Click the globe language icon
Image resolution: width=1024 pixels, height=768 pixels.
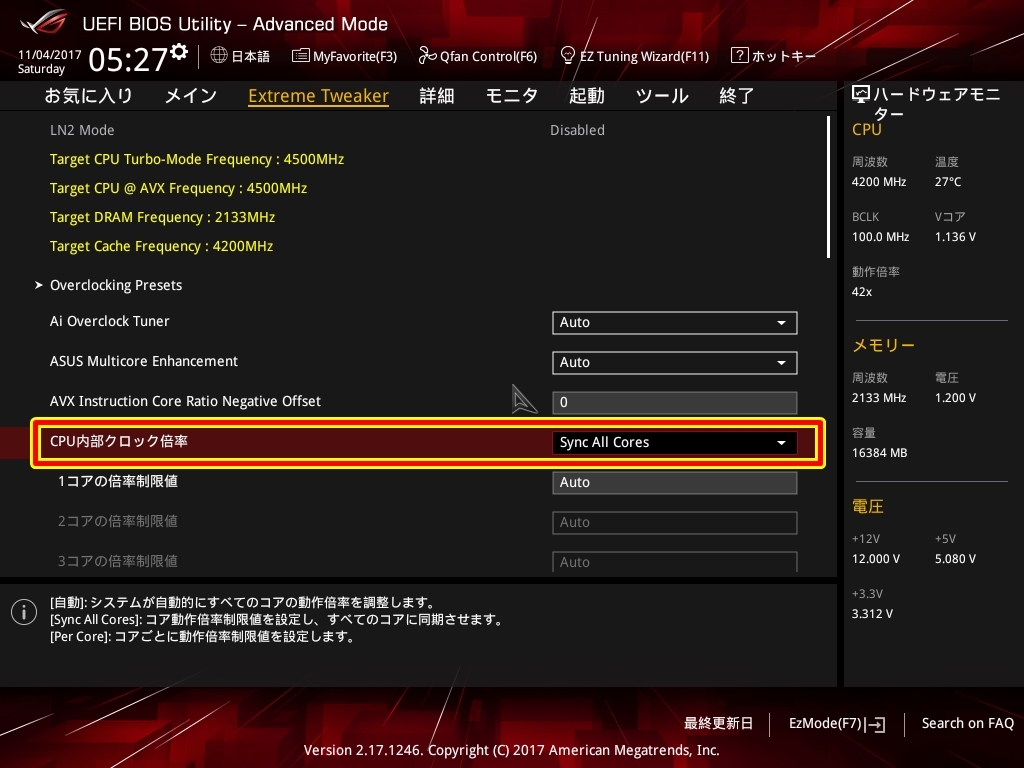(219, 56)
